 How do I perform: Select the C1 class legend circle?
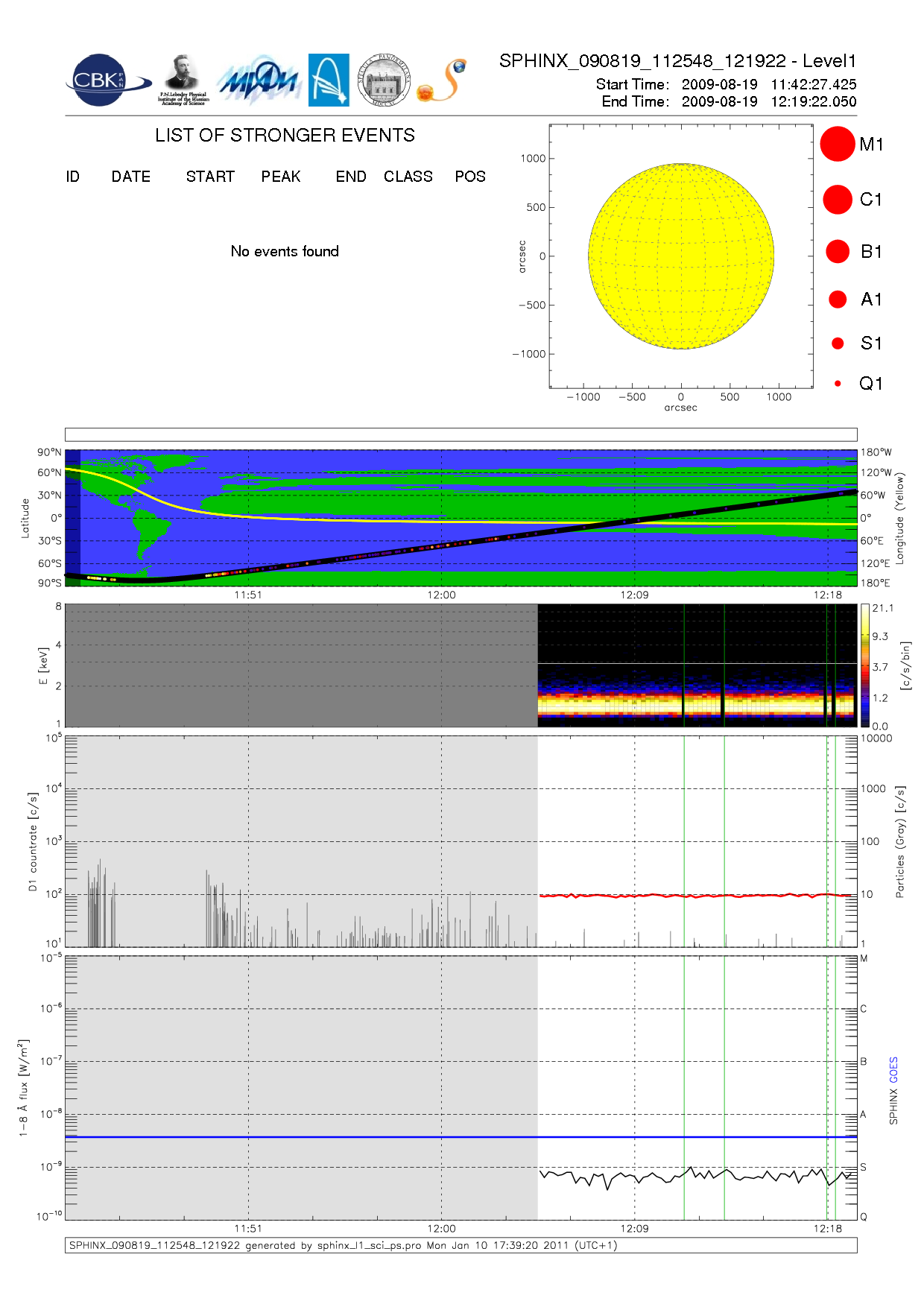coord(838,200)
